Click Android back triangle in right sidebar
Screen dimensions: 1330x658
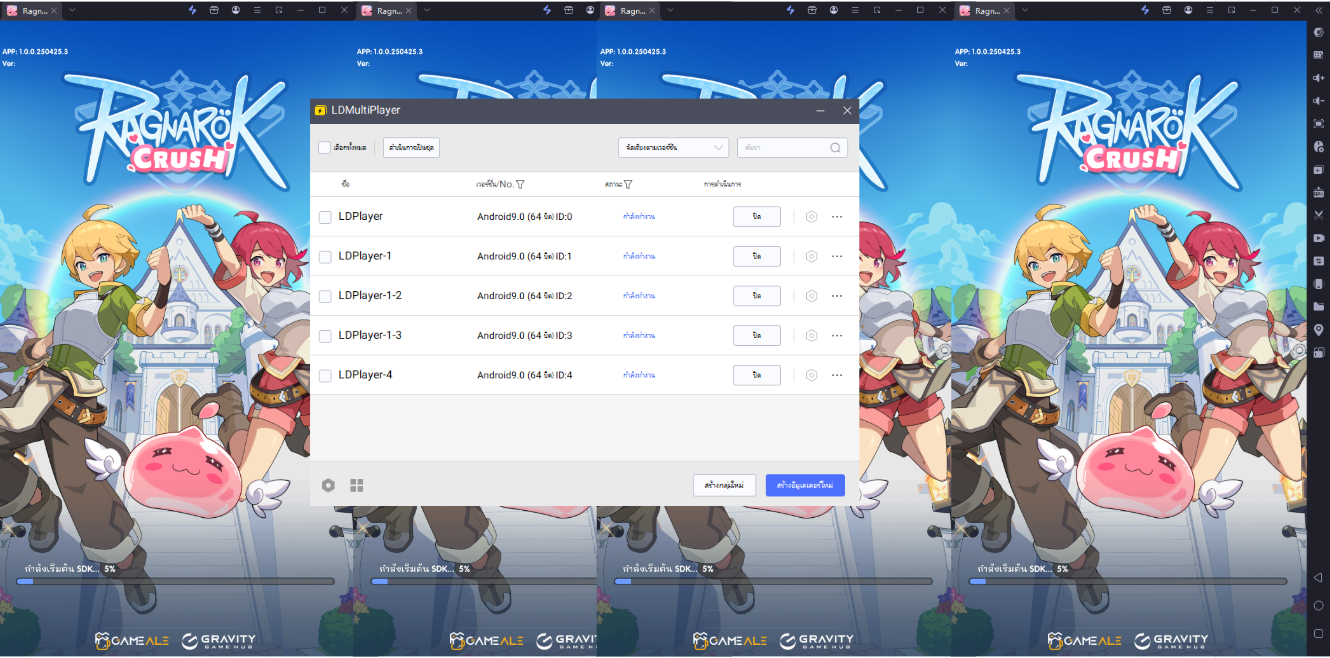(x=1319, y=579)
